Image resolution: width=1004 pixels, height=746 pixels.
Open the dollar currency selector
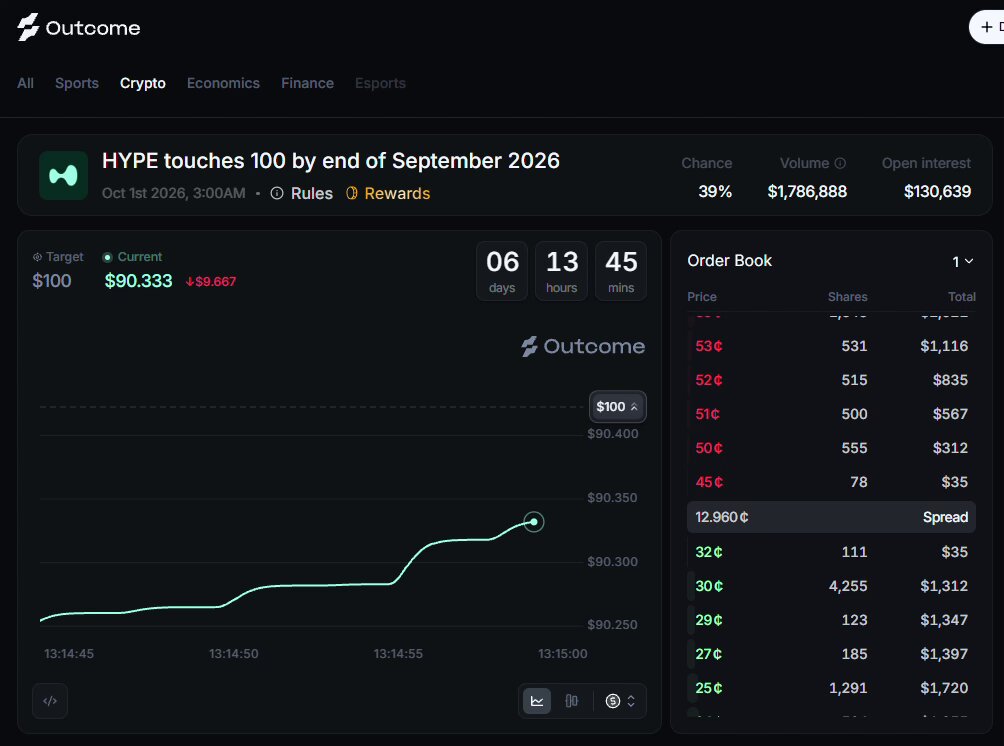(x=620, y=701)
